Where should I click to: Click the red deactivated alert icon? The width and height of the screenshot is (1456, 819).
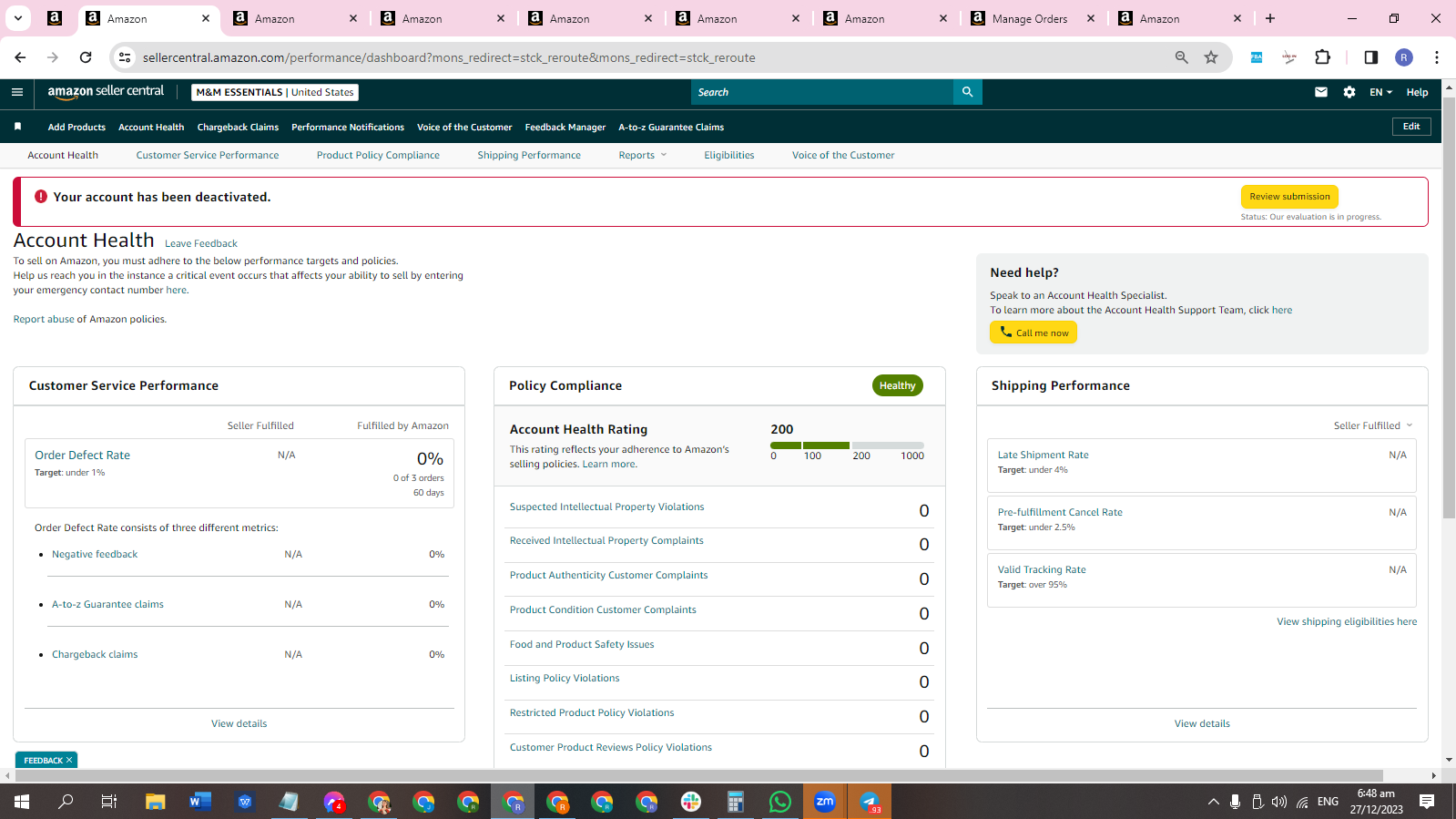click(x=41, y=197)
